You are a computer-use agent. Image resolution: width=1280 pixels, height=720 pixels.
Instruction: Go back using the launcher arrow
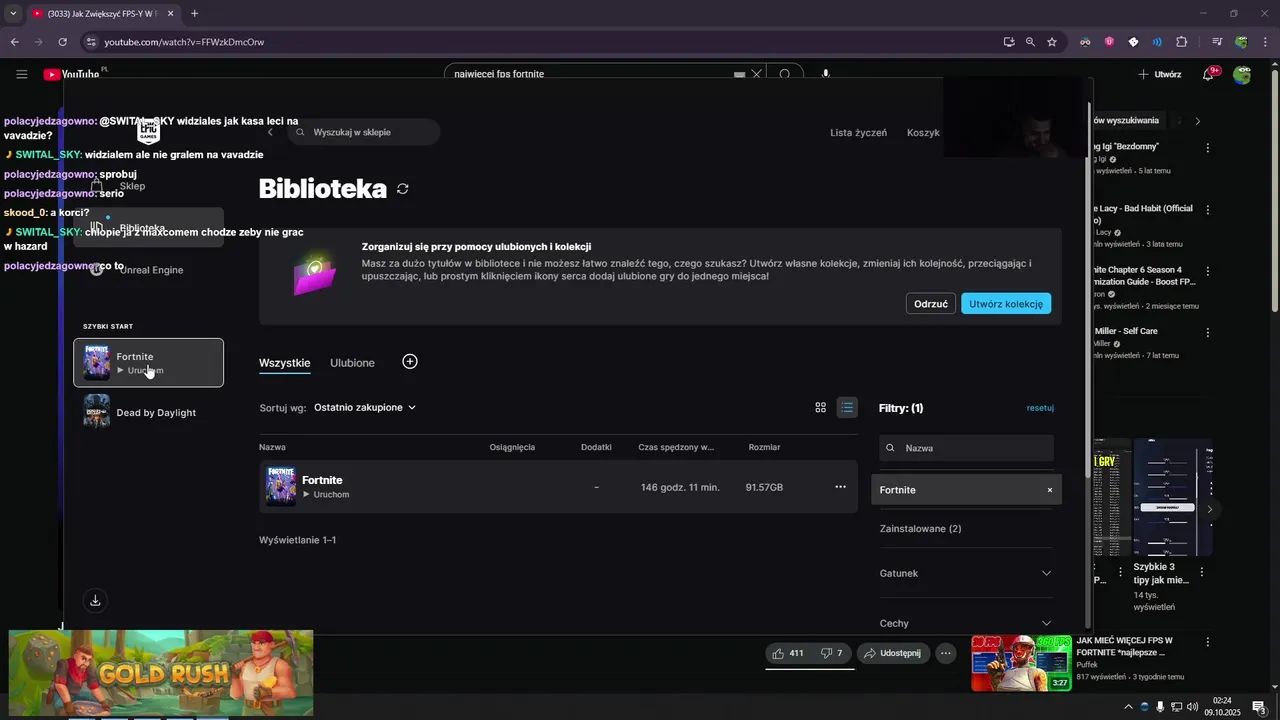click(270, 132)
